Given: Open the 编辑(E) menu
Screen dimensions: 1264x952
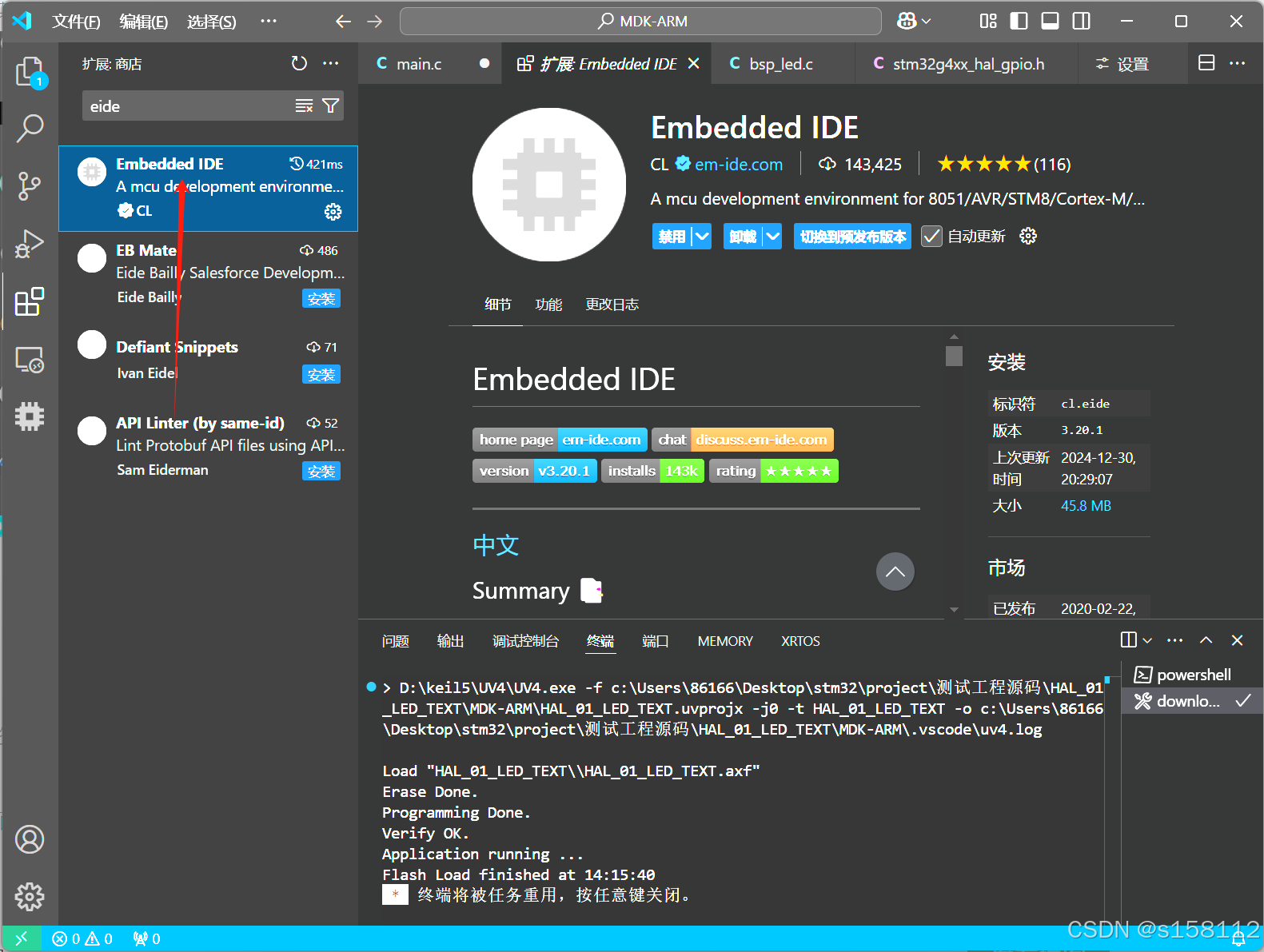Looking at the screenshot, I should click(144, 22).
